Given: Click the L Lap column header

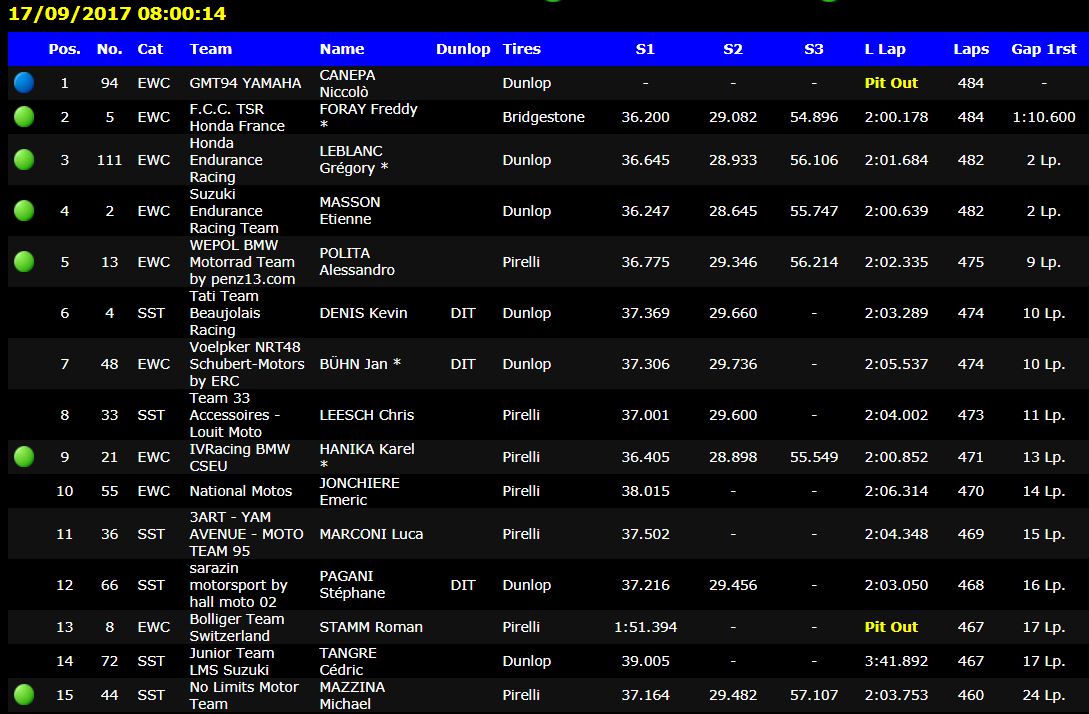Looking at the screenshot, I should (885, 49).
